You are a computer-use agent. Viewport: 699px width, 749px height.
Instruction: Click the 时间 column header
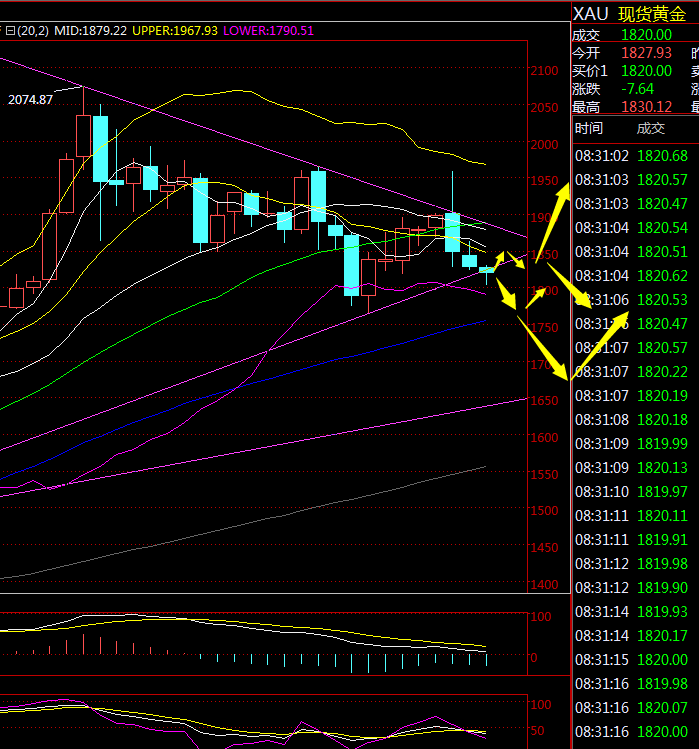tap(589, 128)
